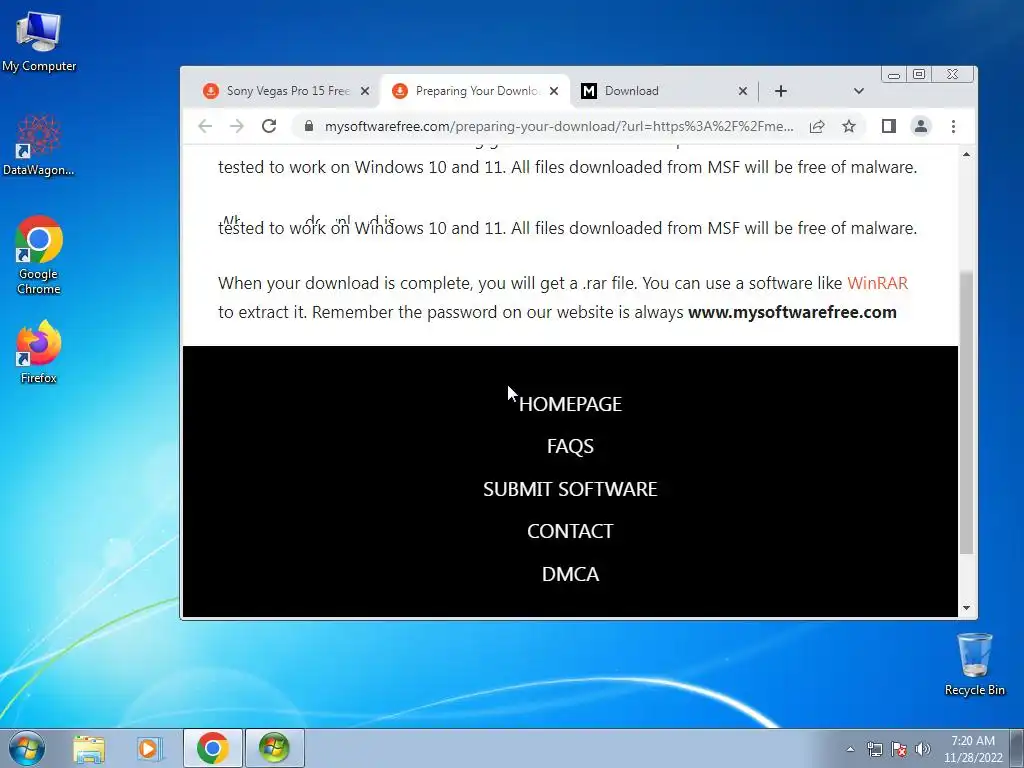Launch Google Chrome desktop shortcut
1024x768 pixels.
pos(39,255)
